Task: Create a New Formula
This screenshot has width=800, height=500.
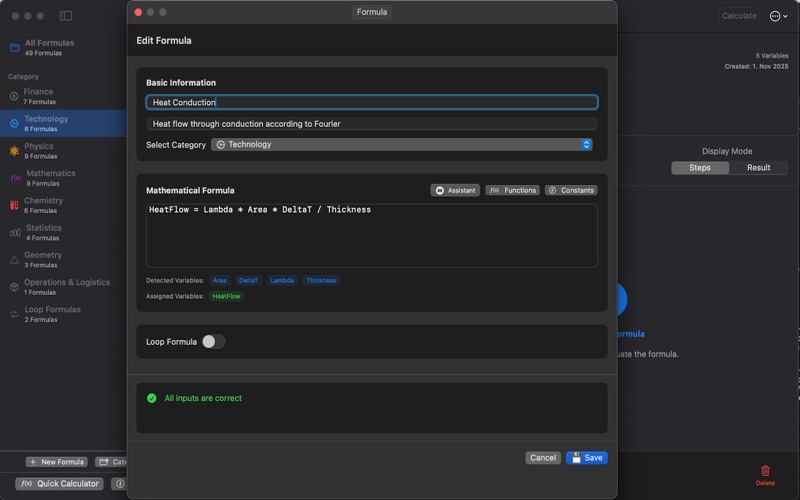Action: (57, 462)
